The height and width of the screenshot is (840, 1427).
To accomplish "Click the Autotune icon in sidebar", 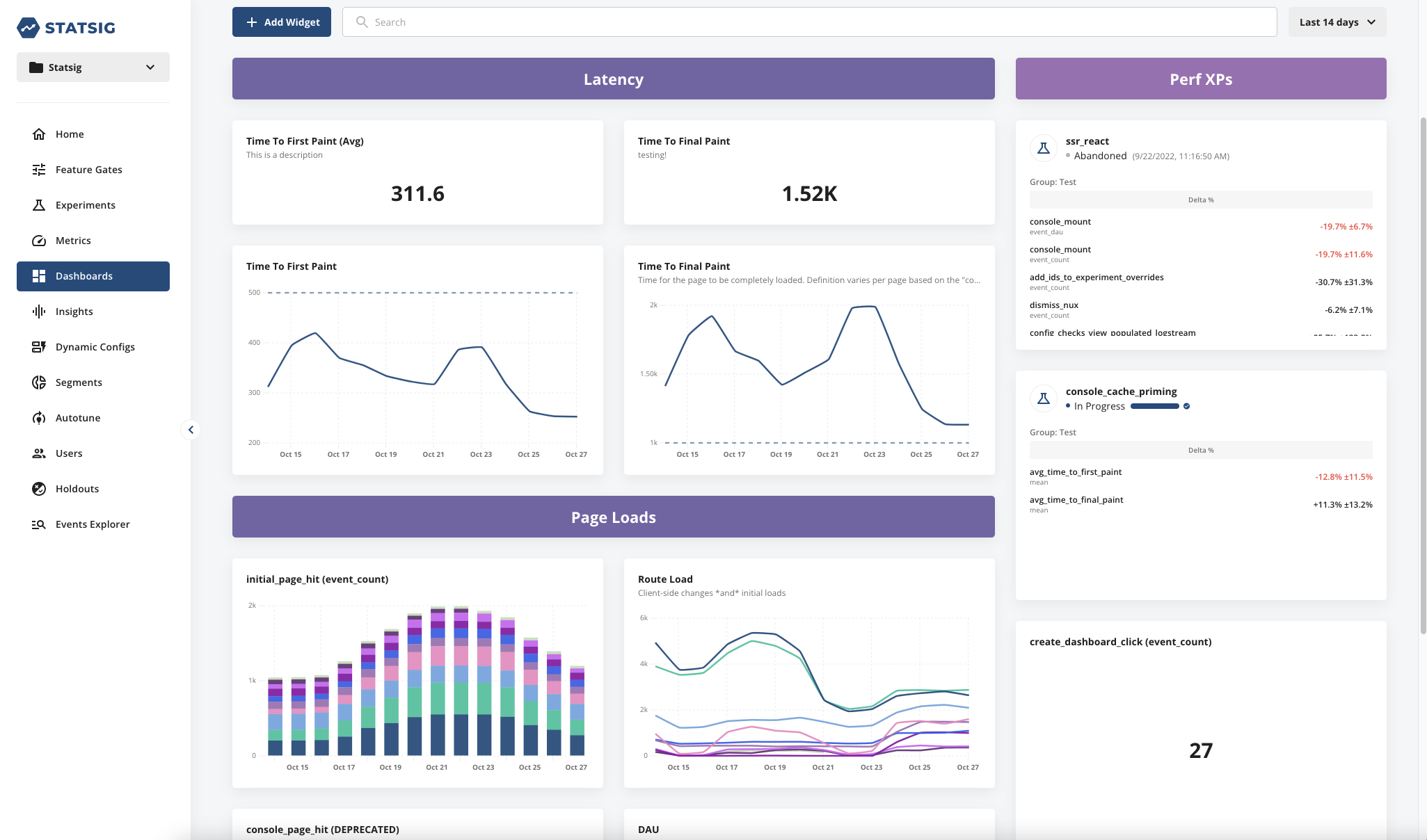I will [x=39, y=418].
